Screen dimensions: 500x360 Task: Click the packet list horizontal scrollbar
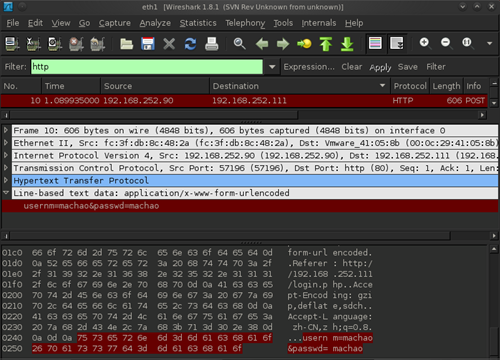click(x=153, y=115)
